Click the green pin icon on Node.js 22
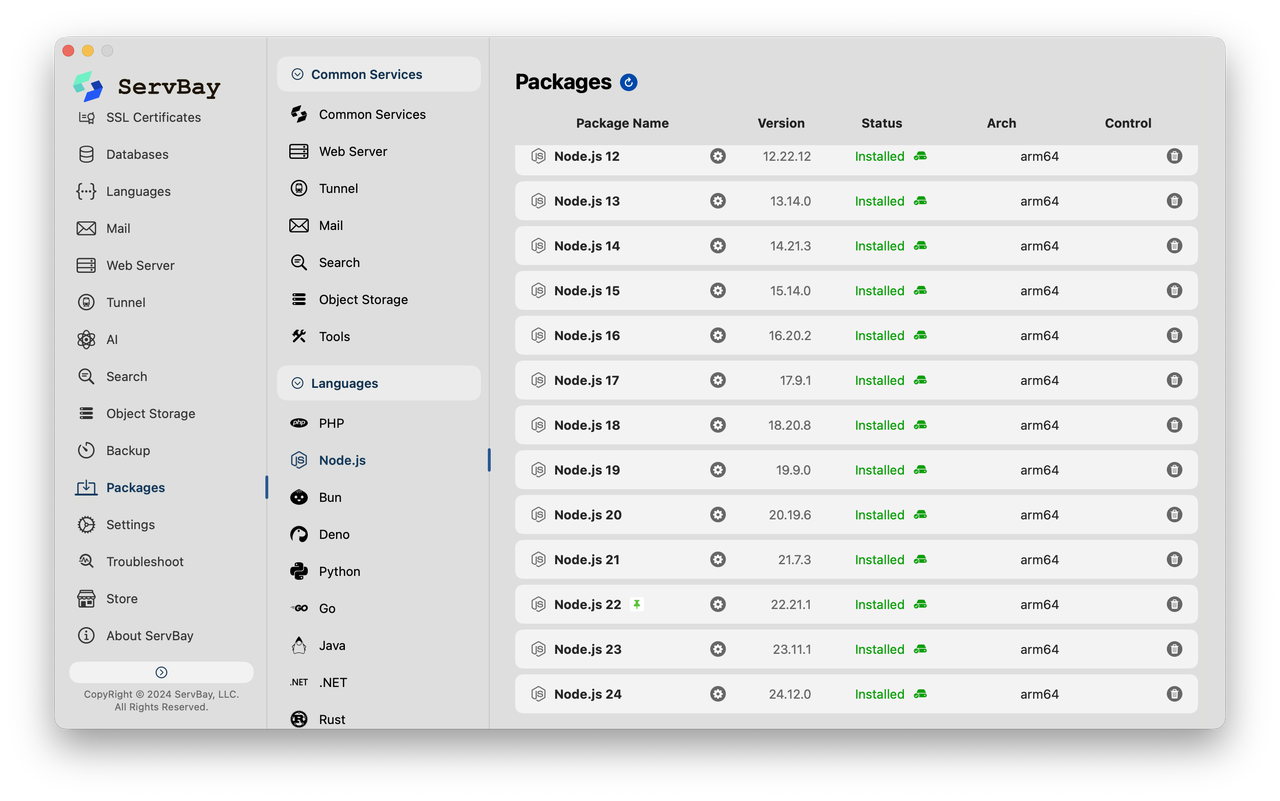 [x=637, y=604]
